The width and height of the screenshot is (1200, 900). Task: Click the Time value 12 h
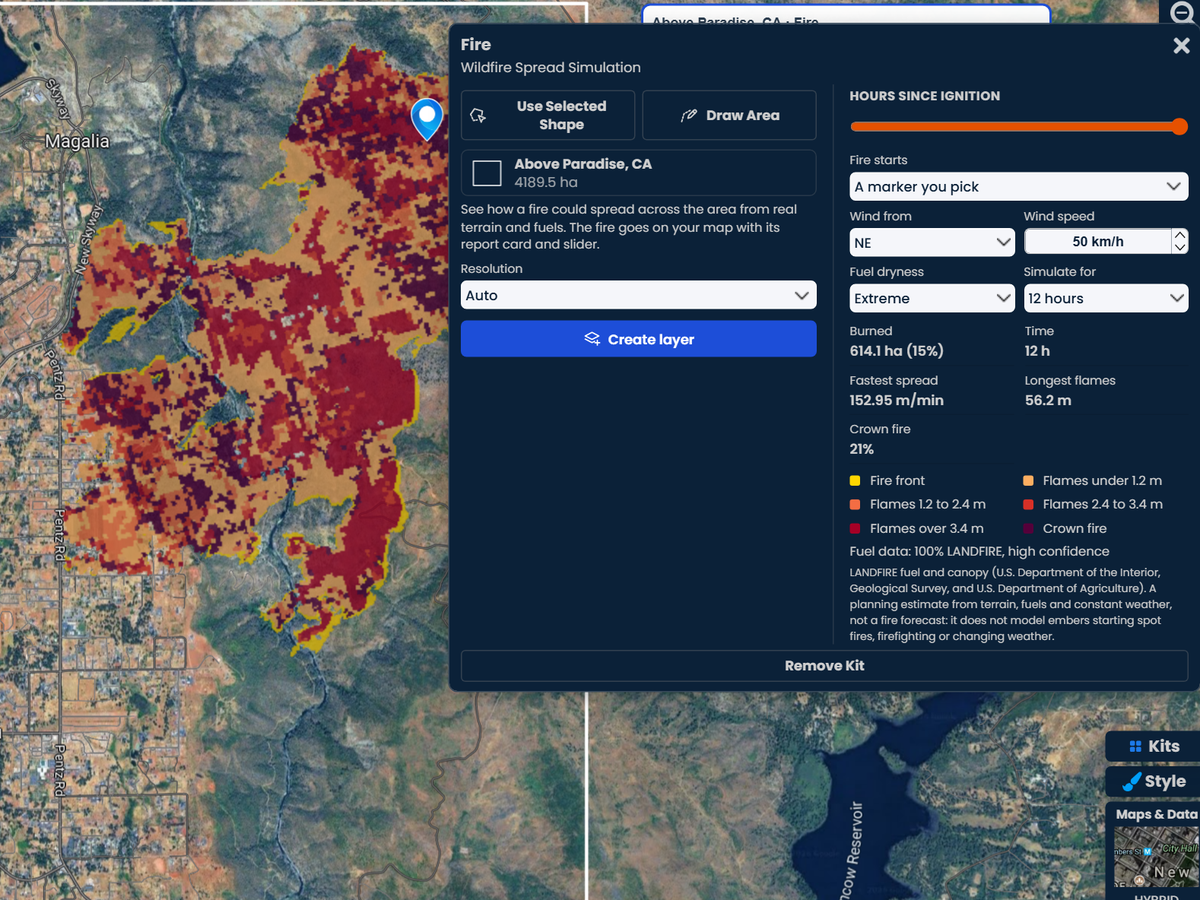(1037, 351)
